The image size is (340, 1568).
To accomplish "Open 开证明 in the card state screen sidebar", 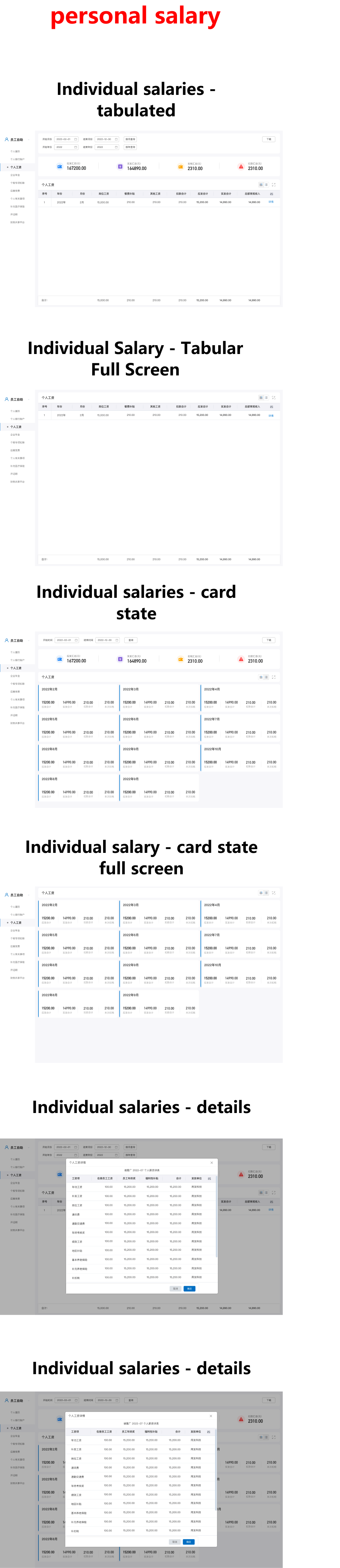I will (14, 715).
